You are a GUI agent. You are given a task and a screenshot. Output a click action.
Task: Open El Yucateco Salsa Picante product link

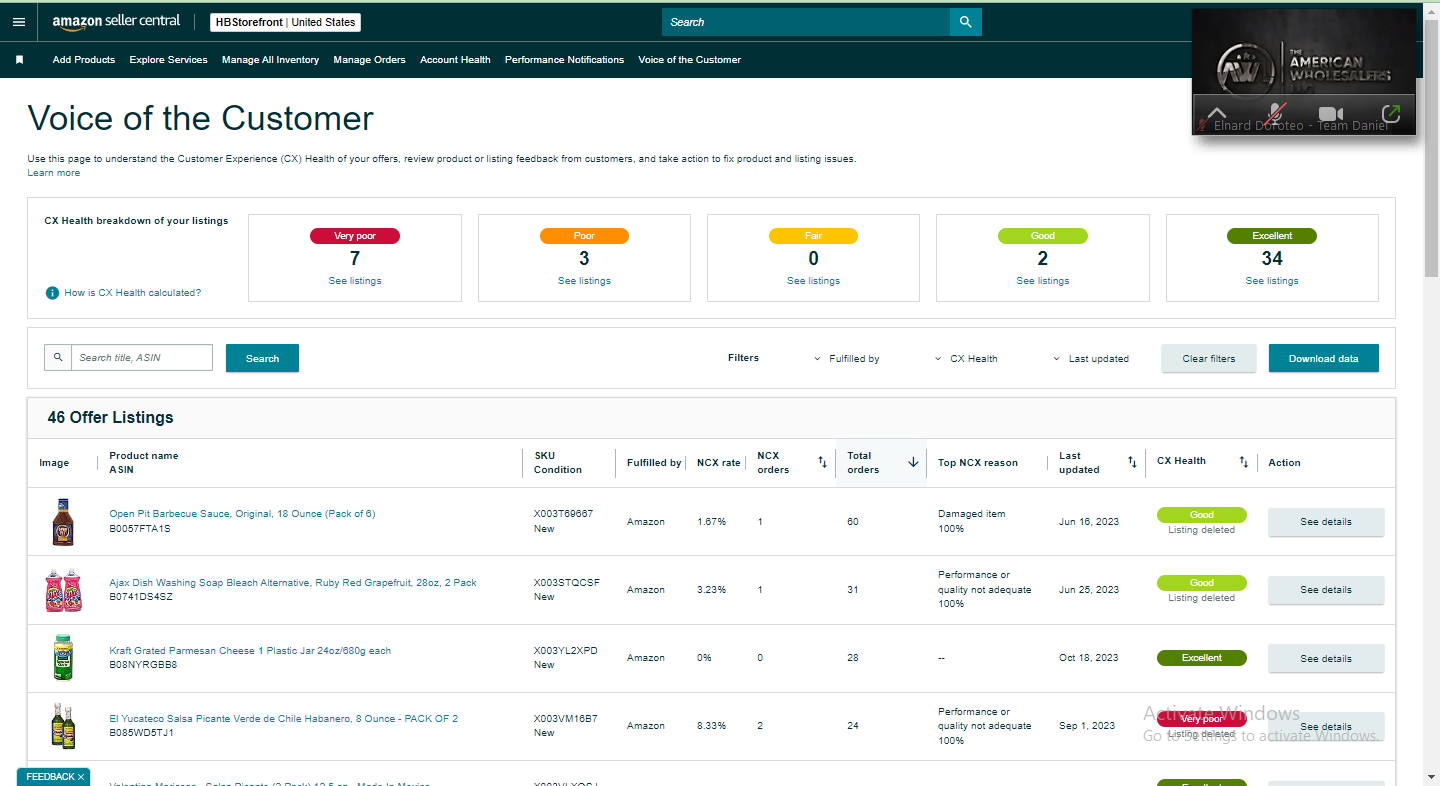pos(284,719)
